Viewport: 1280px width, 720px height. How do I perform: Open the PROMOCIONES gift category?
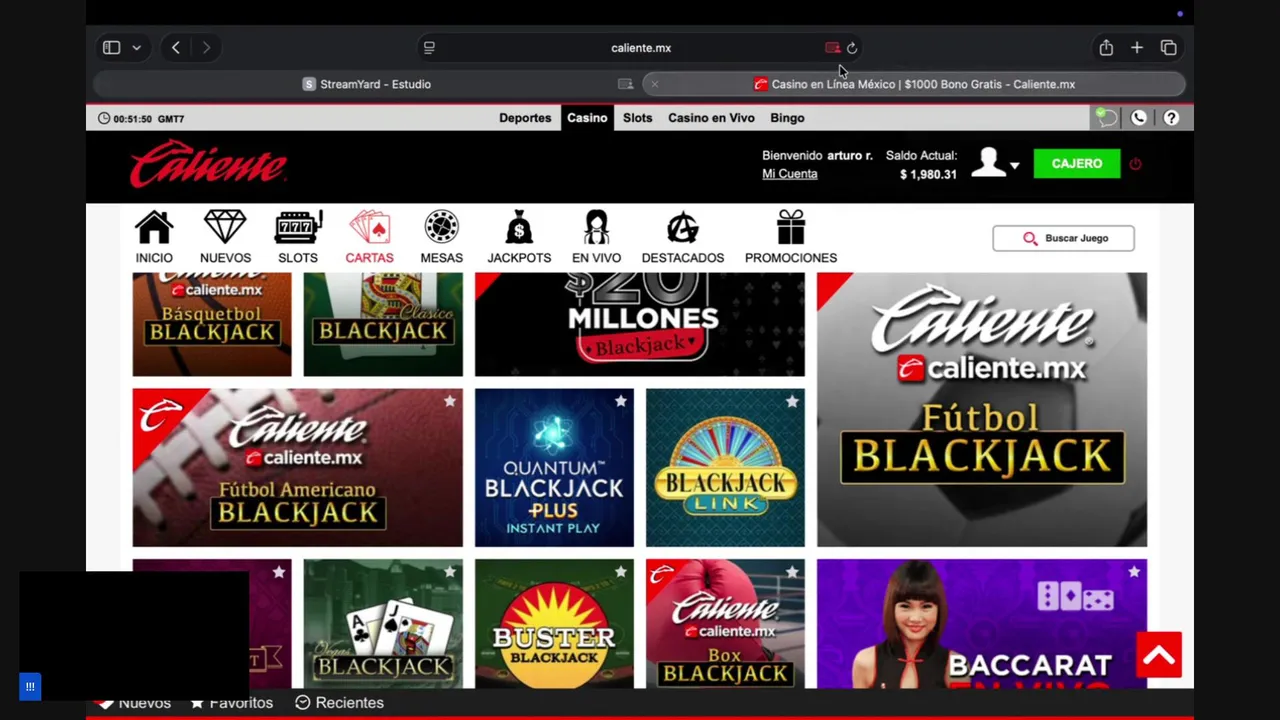(x=791, y=238)
